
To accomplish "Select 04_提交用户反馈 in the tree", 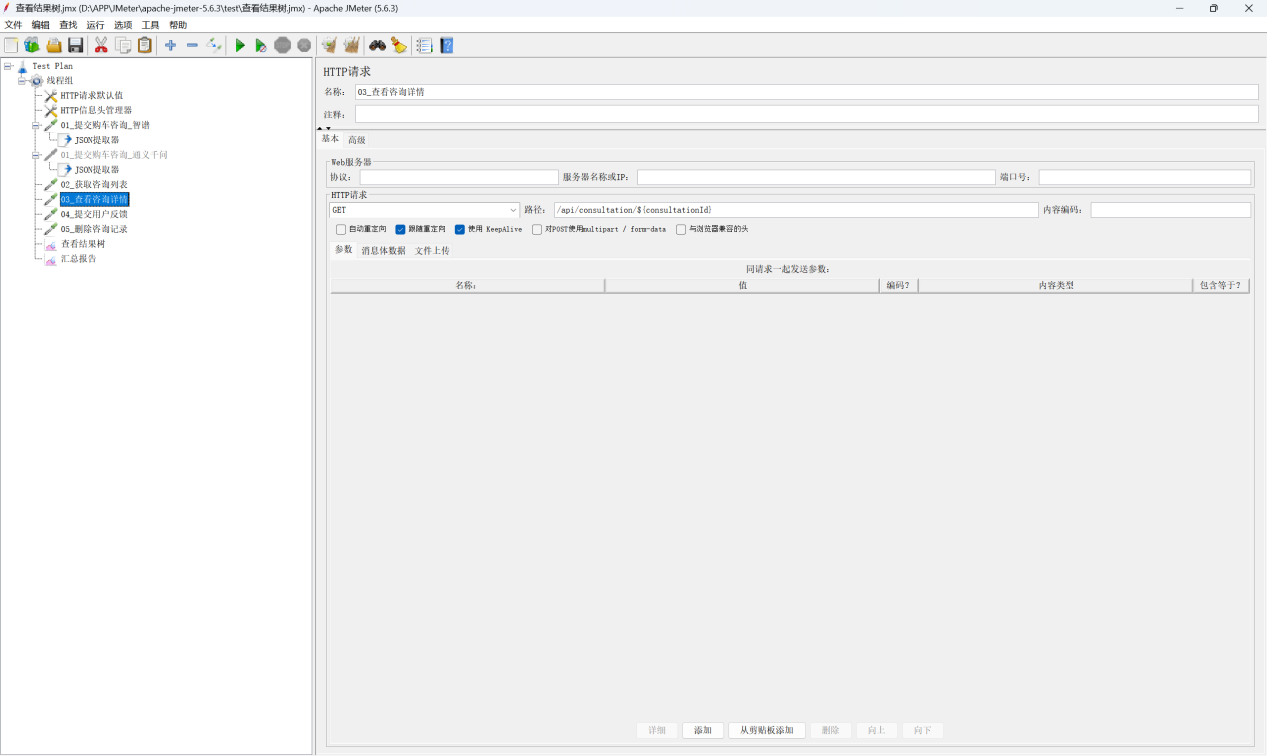I will point(94,214).
